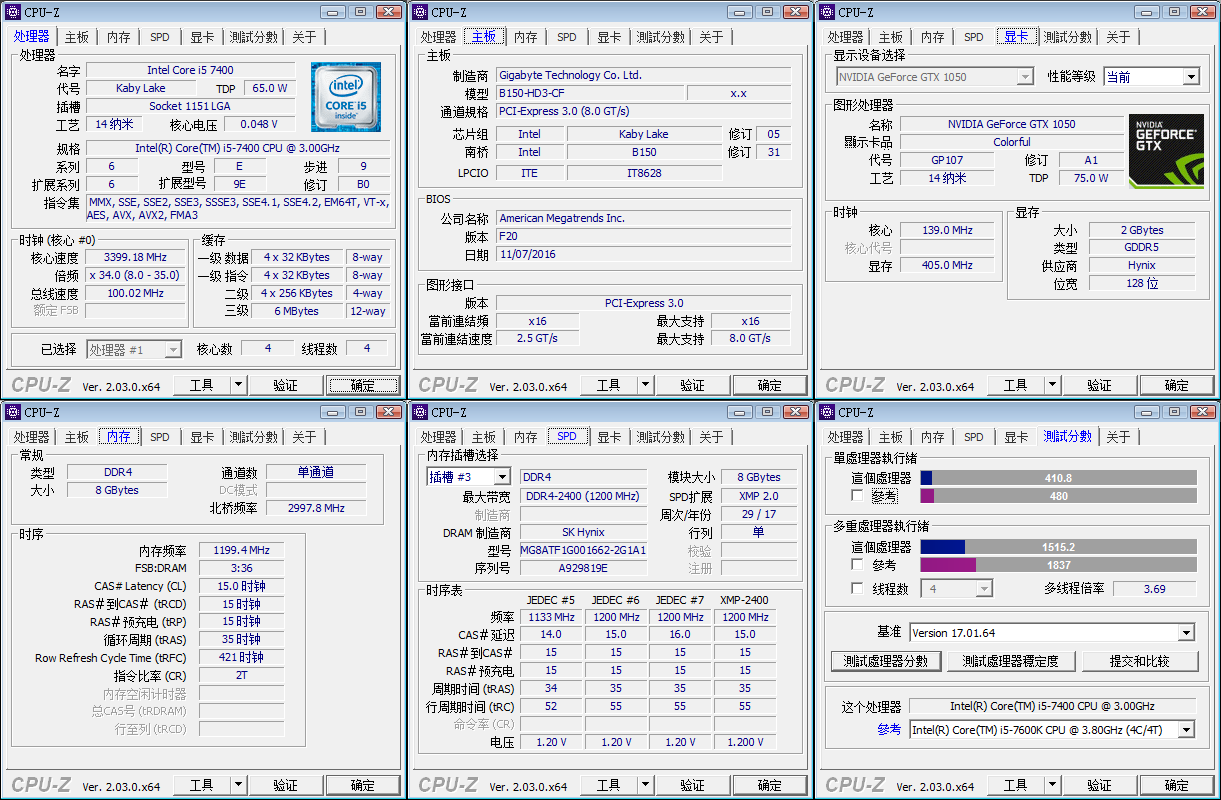Click the 总线速度 value 100.02 MHz

point(135,293)
